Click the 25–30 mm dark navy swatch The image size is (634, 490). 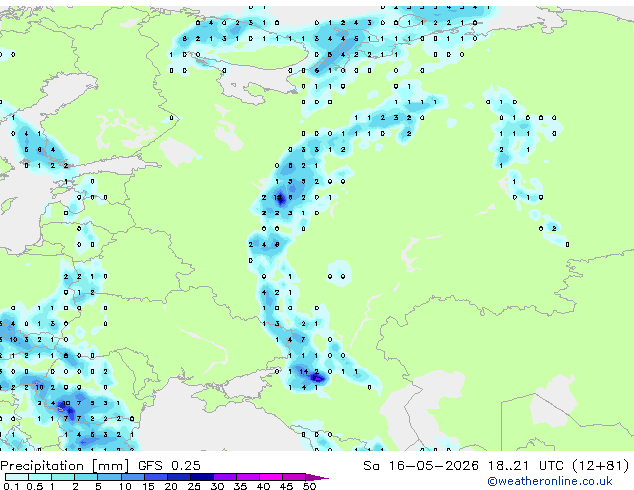(x=201, y=477)
